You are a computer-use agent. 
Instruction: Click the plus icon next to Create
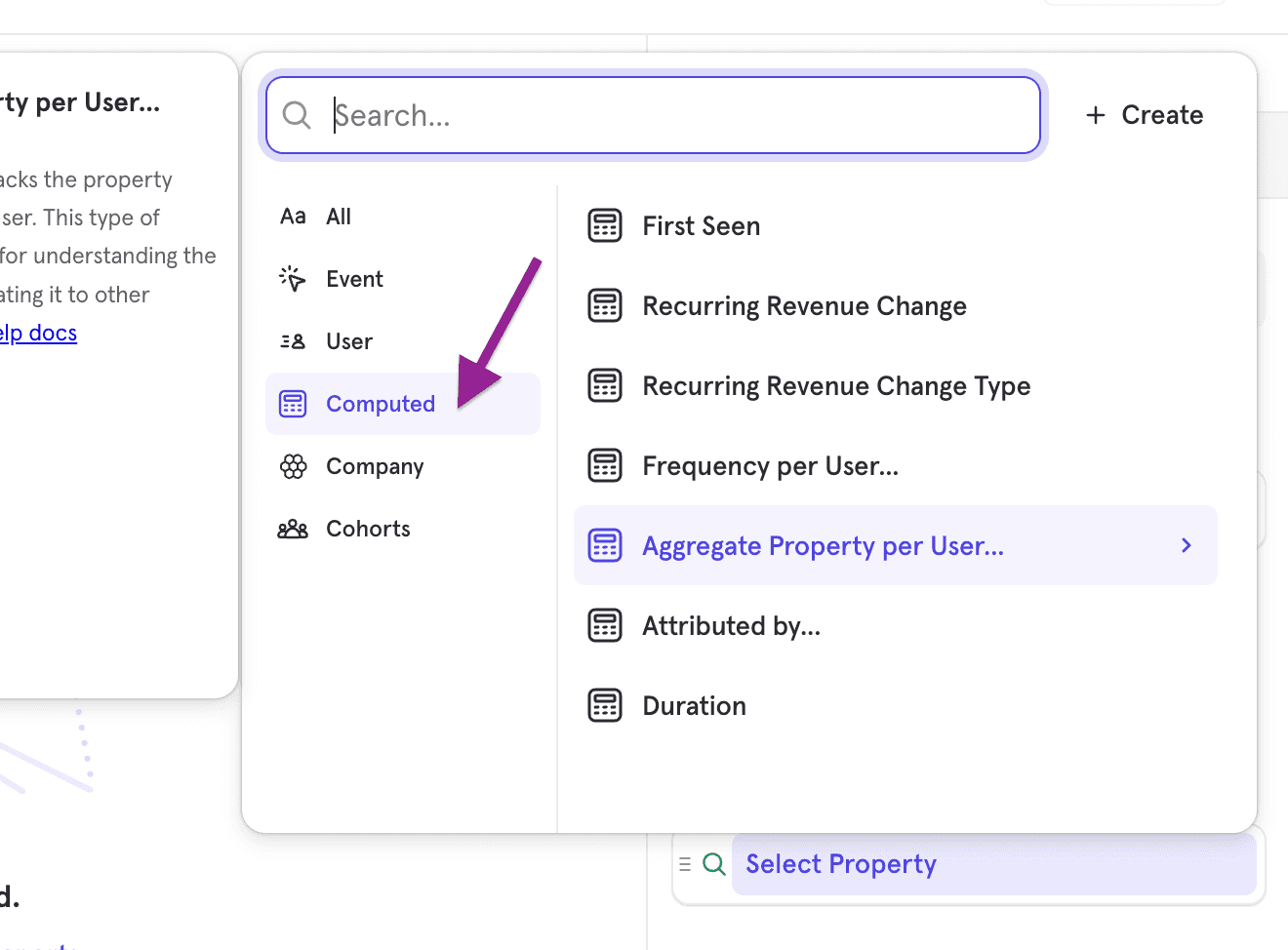(1096, 115)
